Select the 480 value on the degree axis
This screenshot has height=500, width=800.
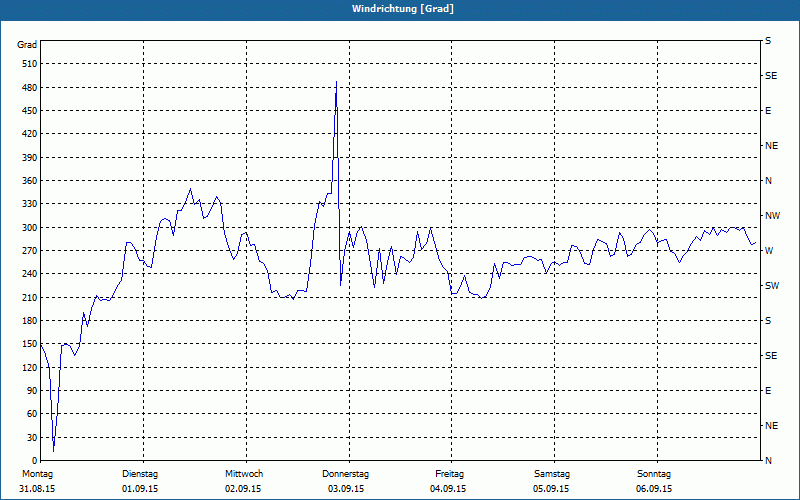coord(30,88)
